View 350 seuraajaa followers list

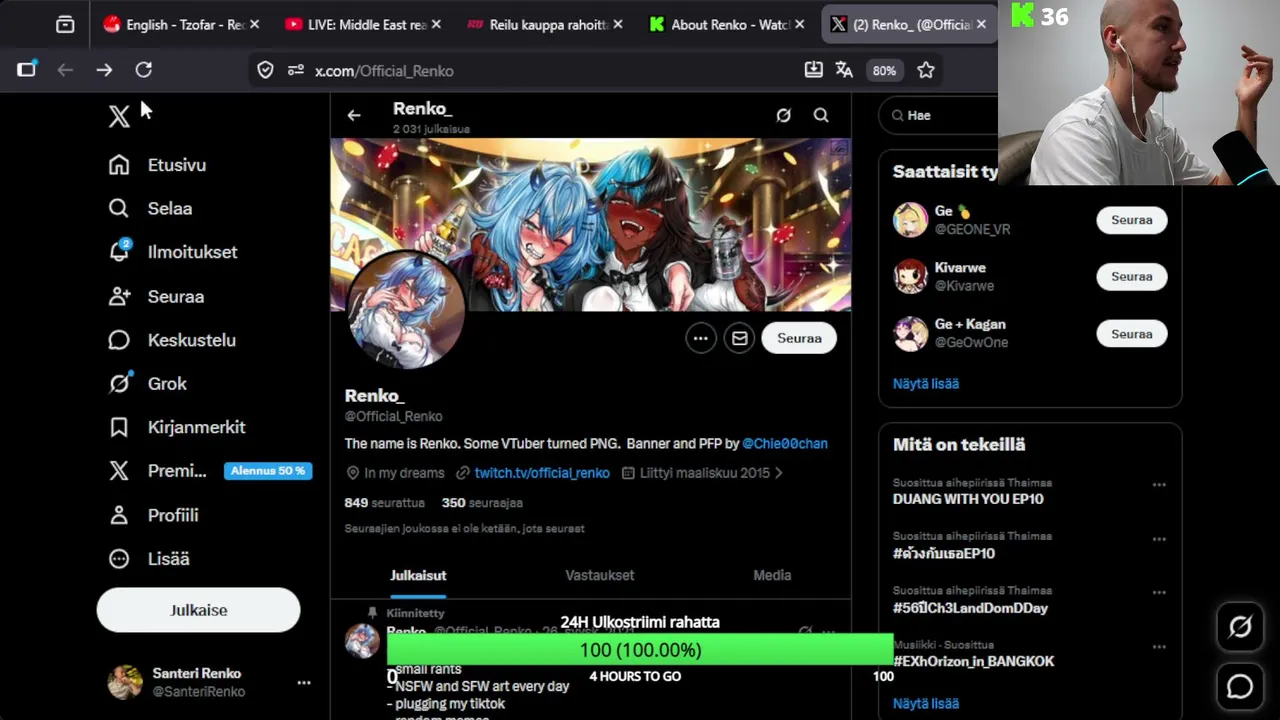point(482,503)
